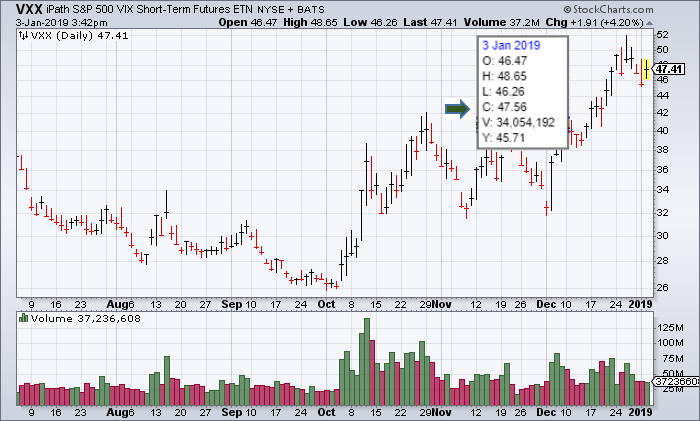This screenshot has height=421, width=700.
Task: Click the Dec label under the volume chart
Action: (x=546, y=412)
